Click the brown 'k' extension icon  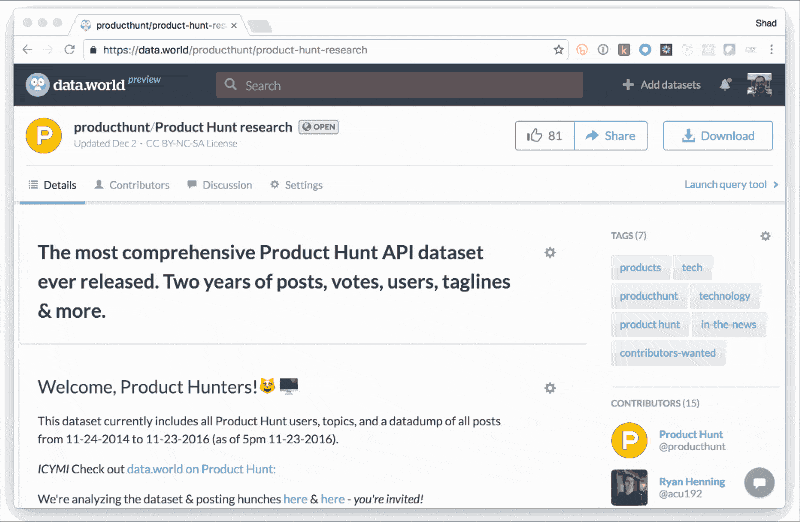click(624, 49)
